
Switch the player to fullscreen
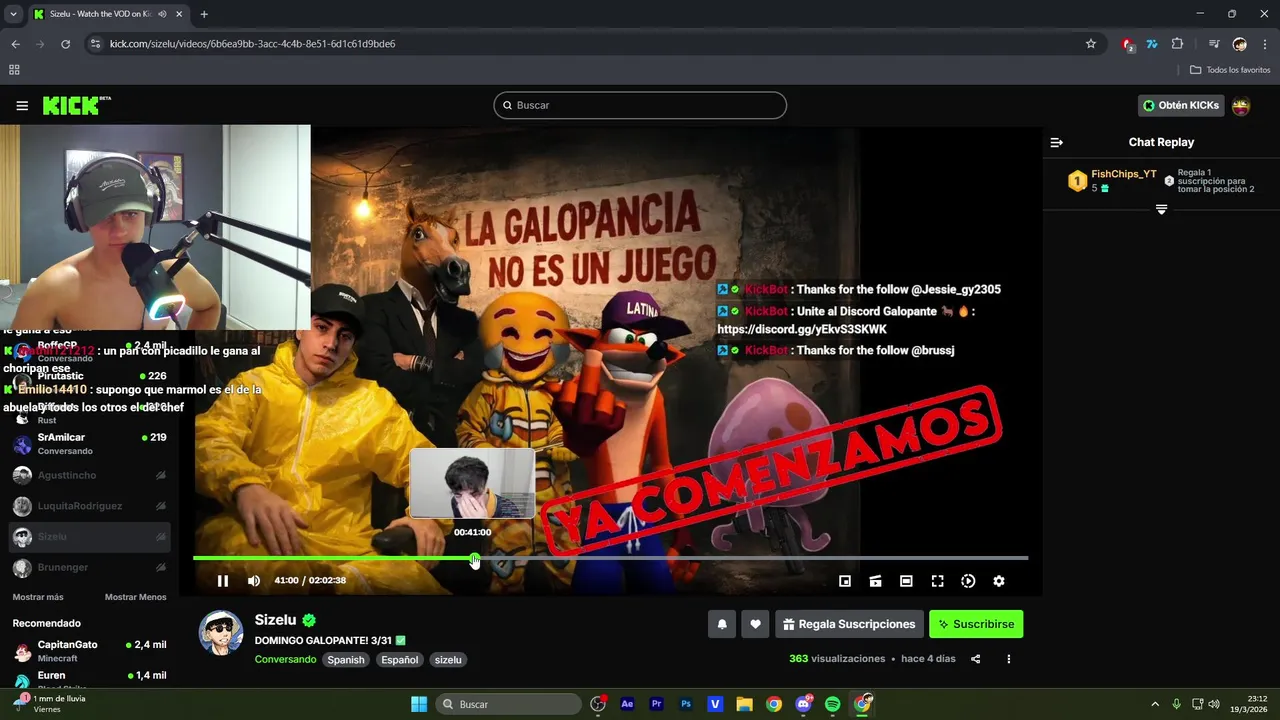coord(937,581)
